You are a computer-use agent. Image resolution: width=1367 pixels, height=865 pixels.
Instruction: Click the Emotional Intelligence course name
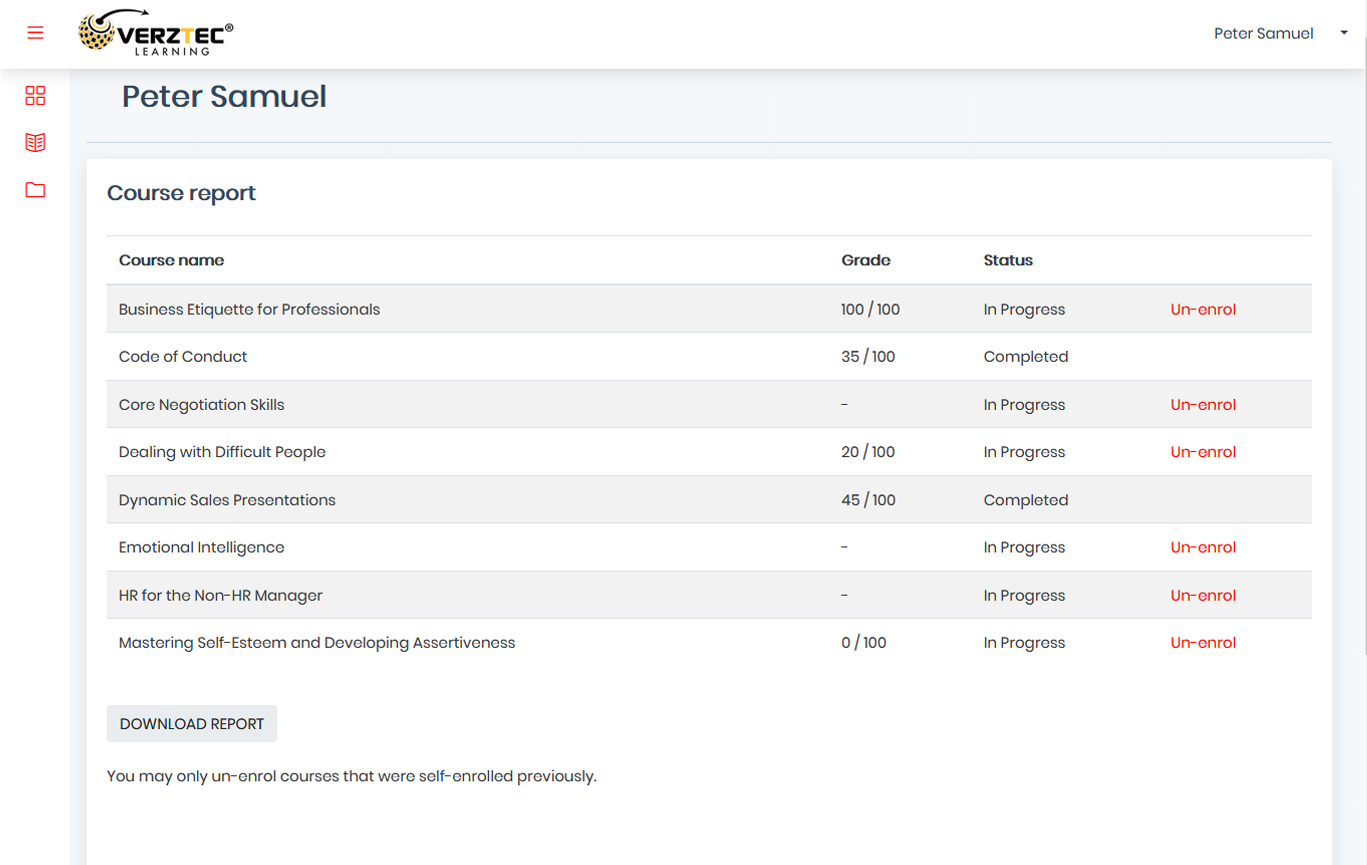pos(201,547)
